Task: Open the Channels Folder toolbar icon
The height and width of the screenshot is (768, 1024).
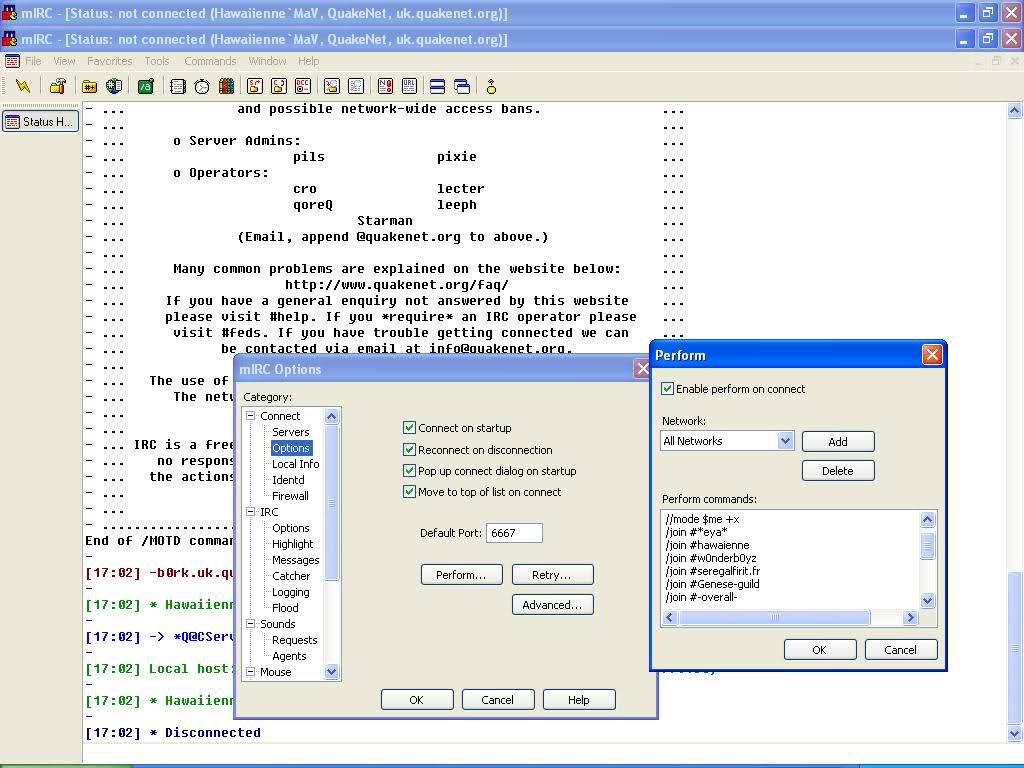Action: (x=89, y=86)
